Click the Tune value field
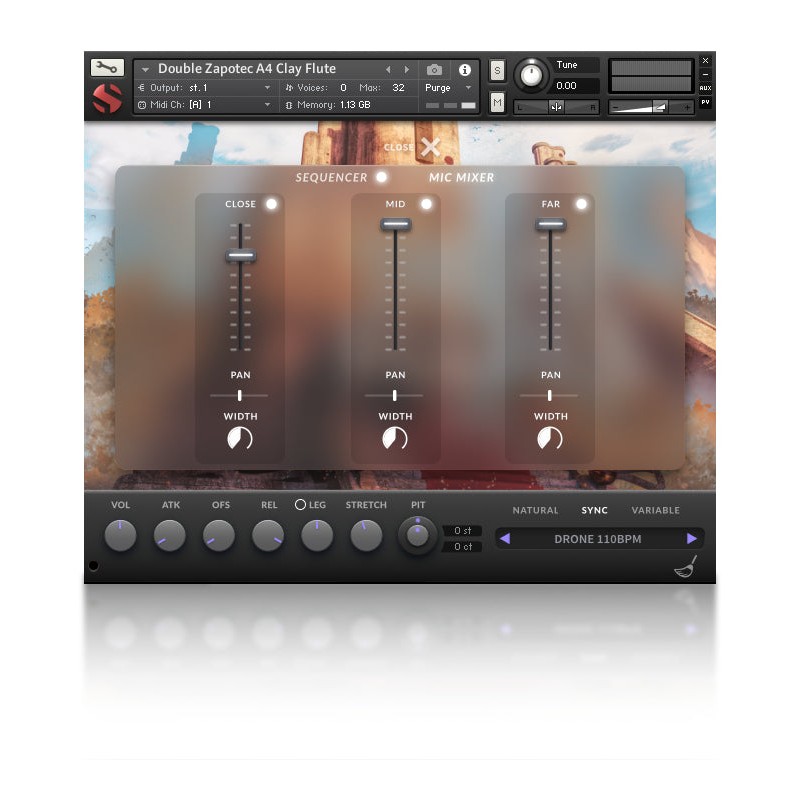 tap(567, 86)
